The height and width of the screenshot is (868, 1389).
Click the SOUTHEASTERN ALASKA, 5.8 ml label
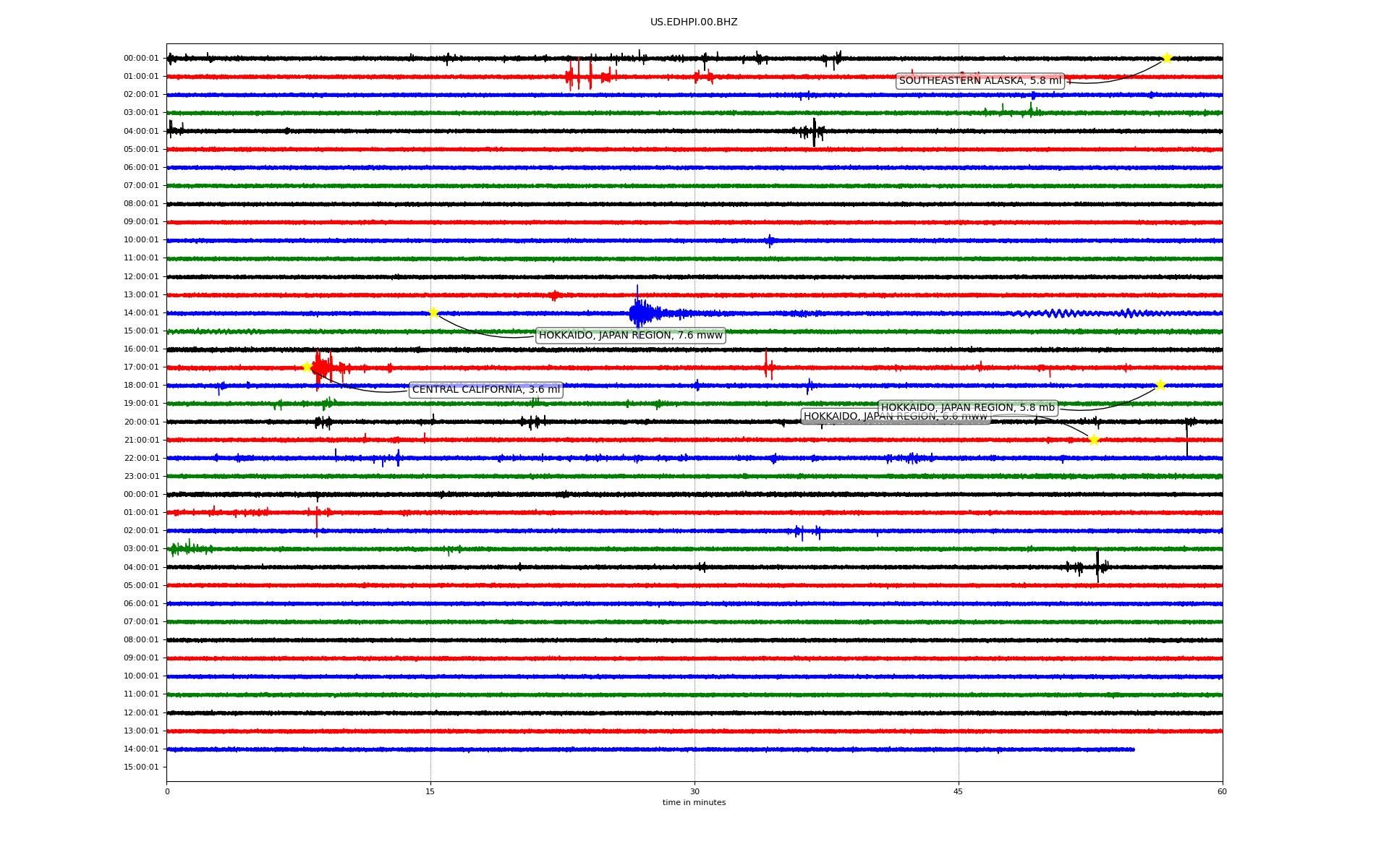pos(980,81)
